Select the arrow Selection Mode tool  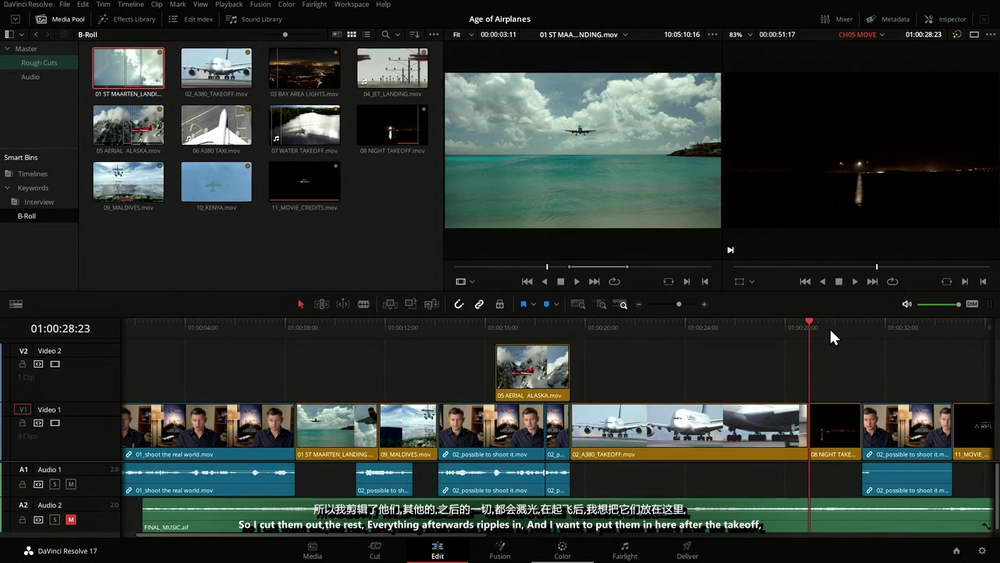coord(301,304)
